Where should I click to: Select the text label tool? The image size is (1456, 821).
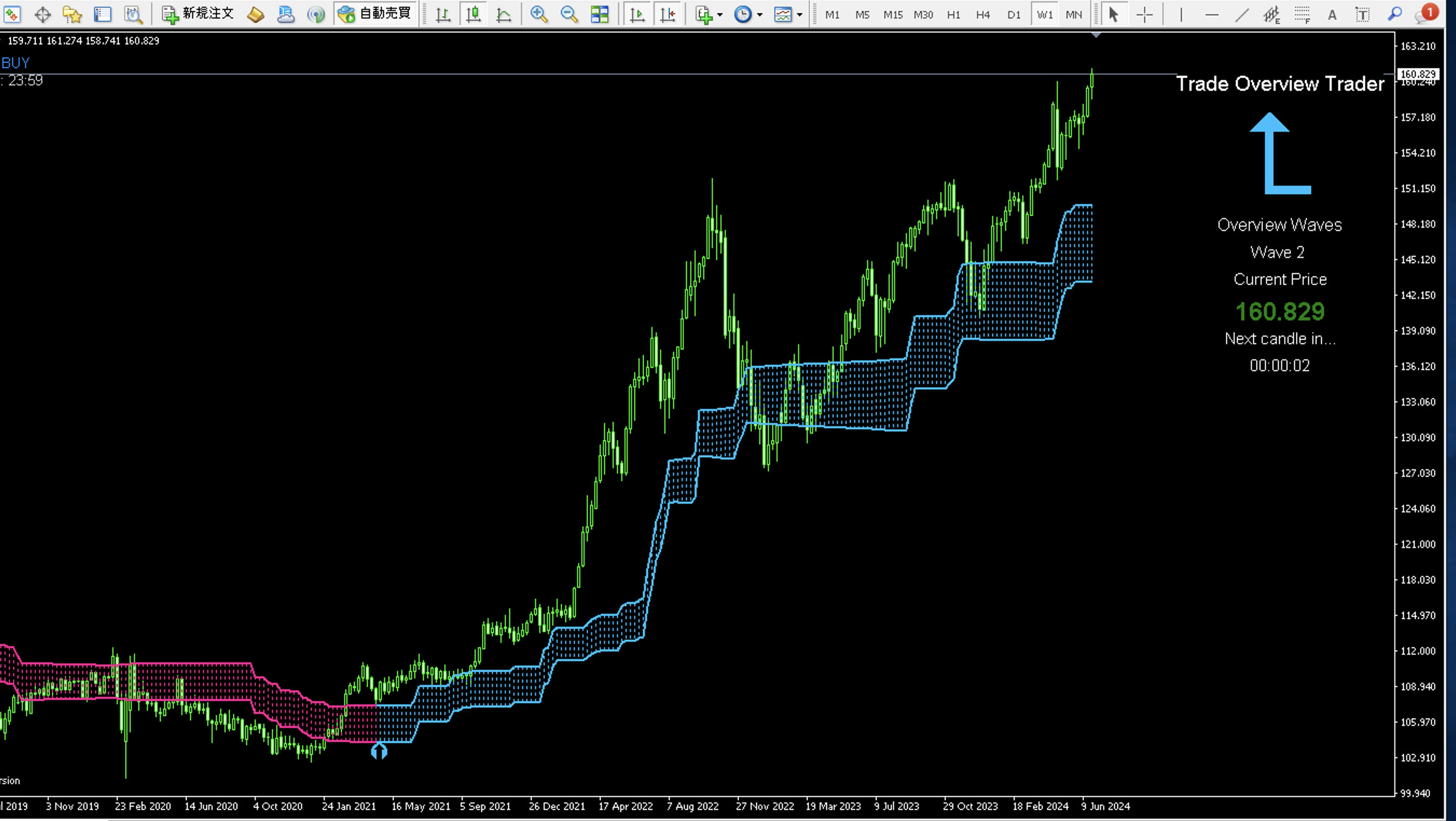1363,15
